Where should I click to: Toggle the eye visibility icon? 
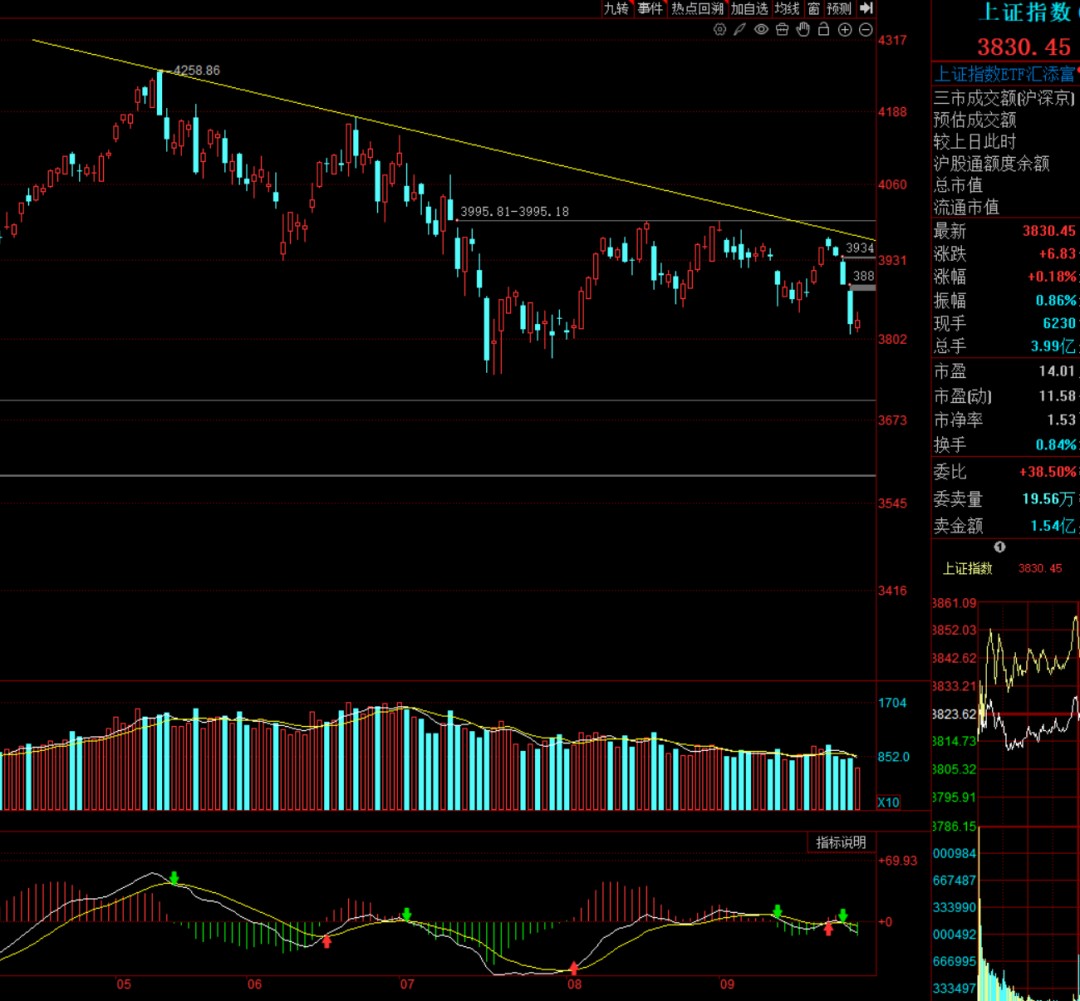pos(761,30)
